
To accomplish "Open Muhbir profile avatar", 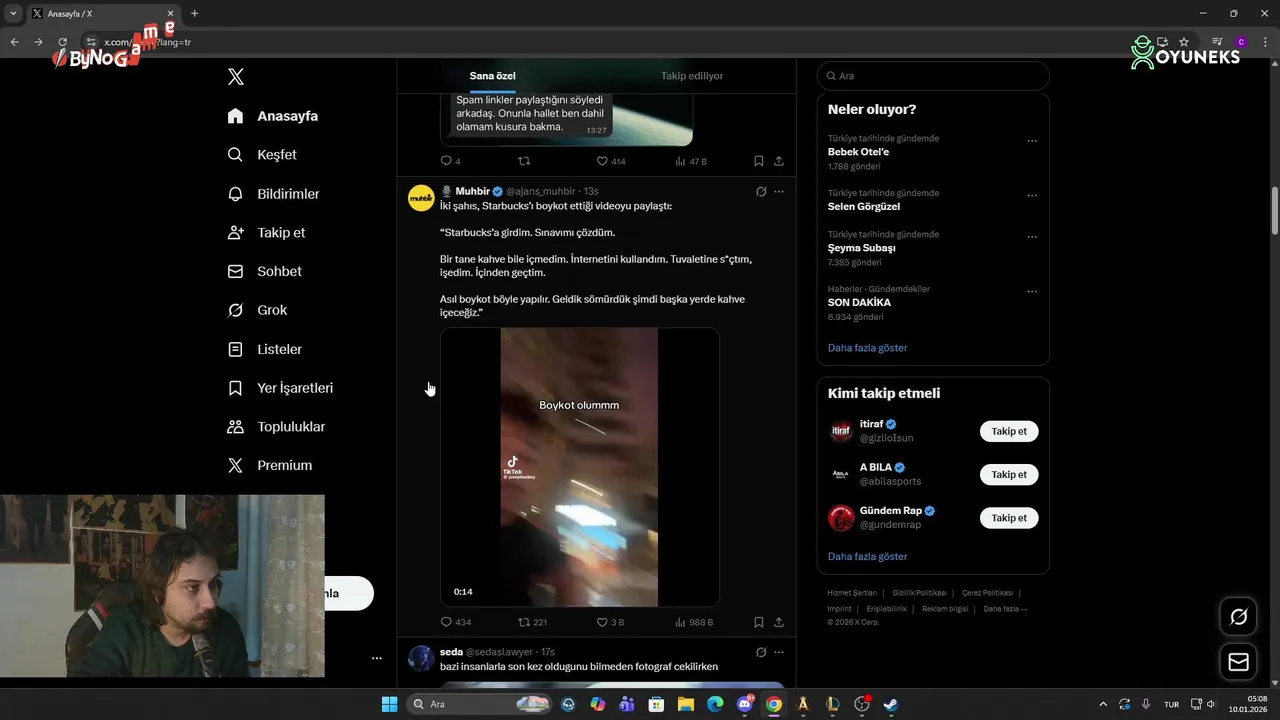I will (x=421, y=198).
